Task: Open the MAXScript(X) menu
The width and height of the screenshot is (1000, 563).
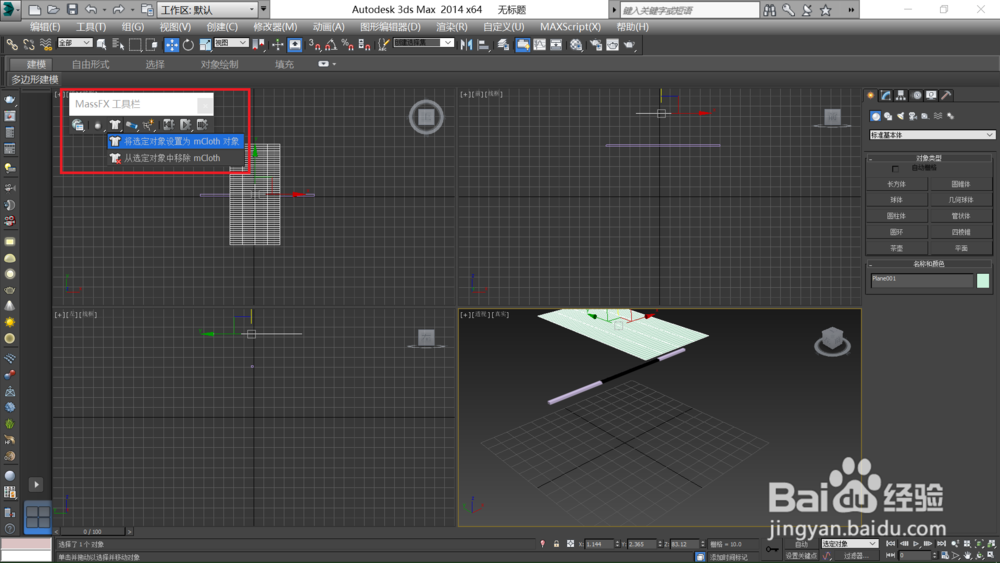Action: 570,27
